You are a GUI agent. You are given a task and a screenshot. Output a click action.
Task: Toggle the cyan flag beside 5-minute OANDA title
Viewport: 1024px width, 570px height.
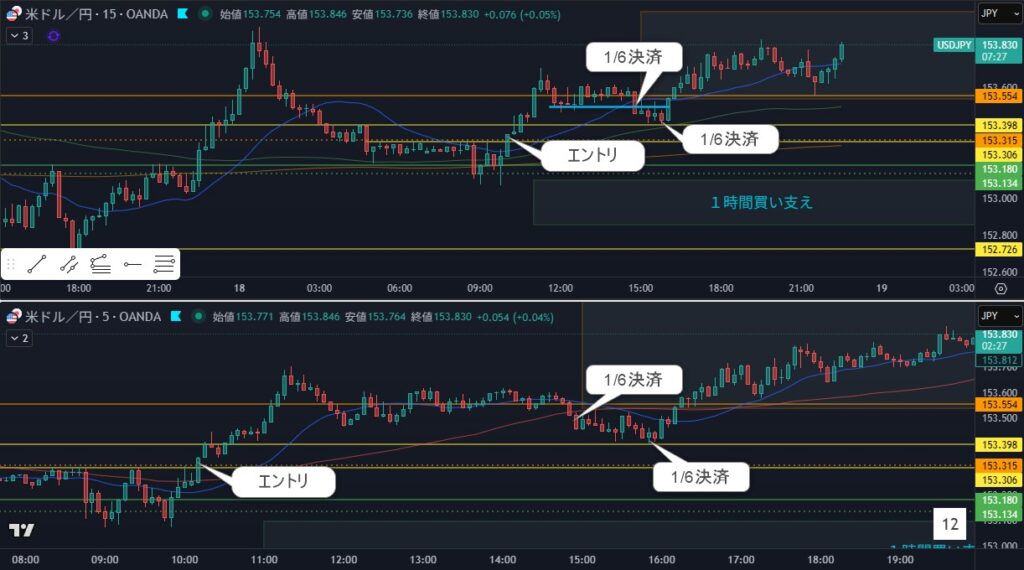point(175,316)
